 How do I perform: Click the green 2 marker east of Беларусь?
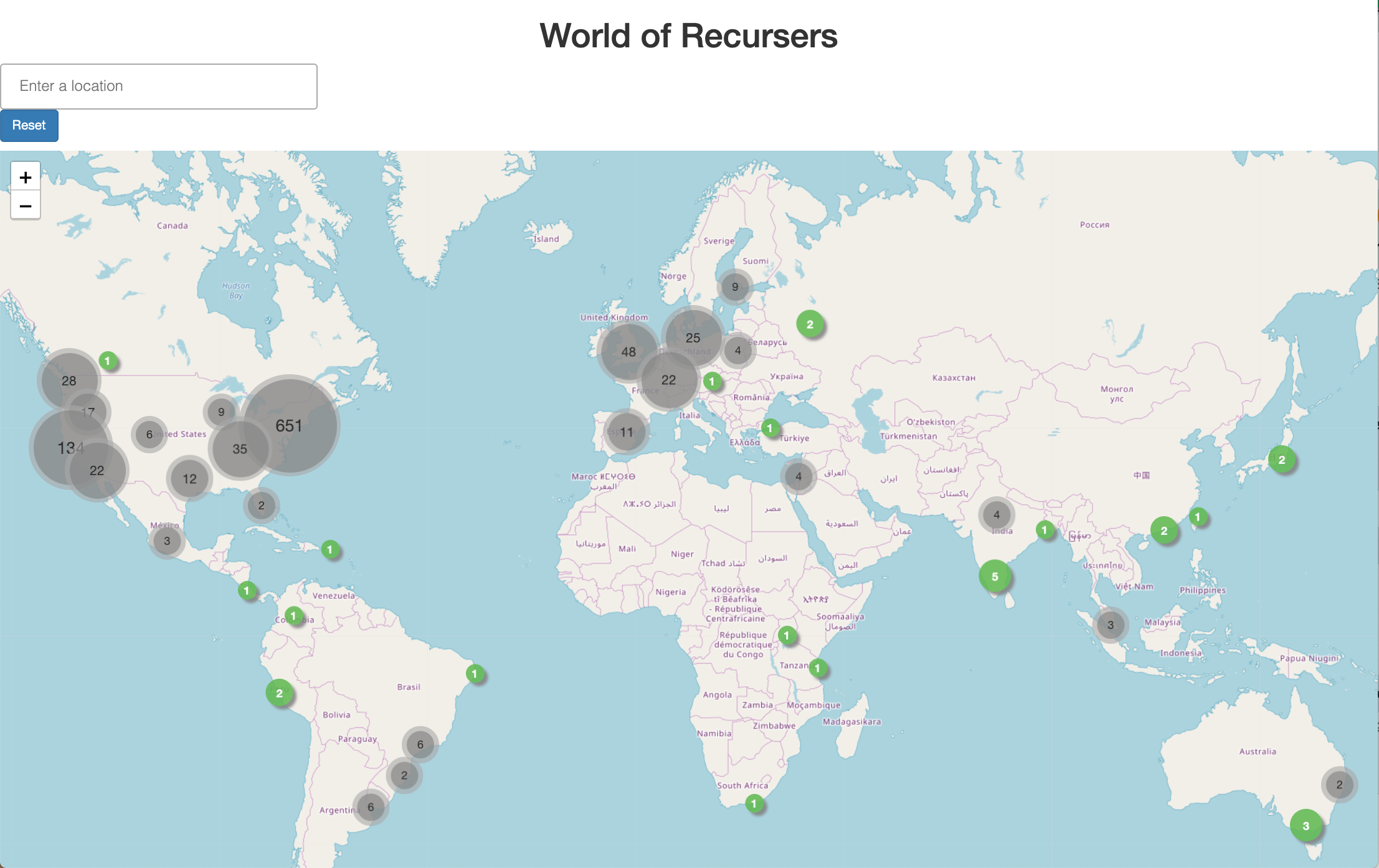coord(810,324)
